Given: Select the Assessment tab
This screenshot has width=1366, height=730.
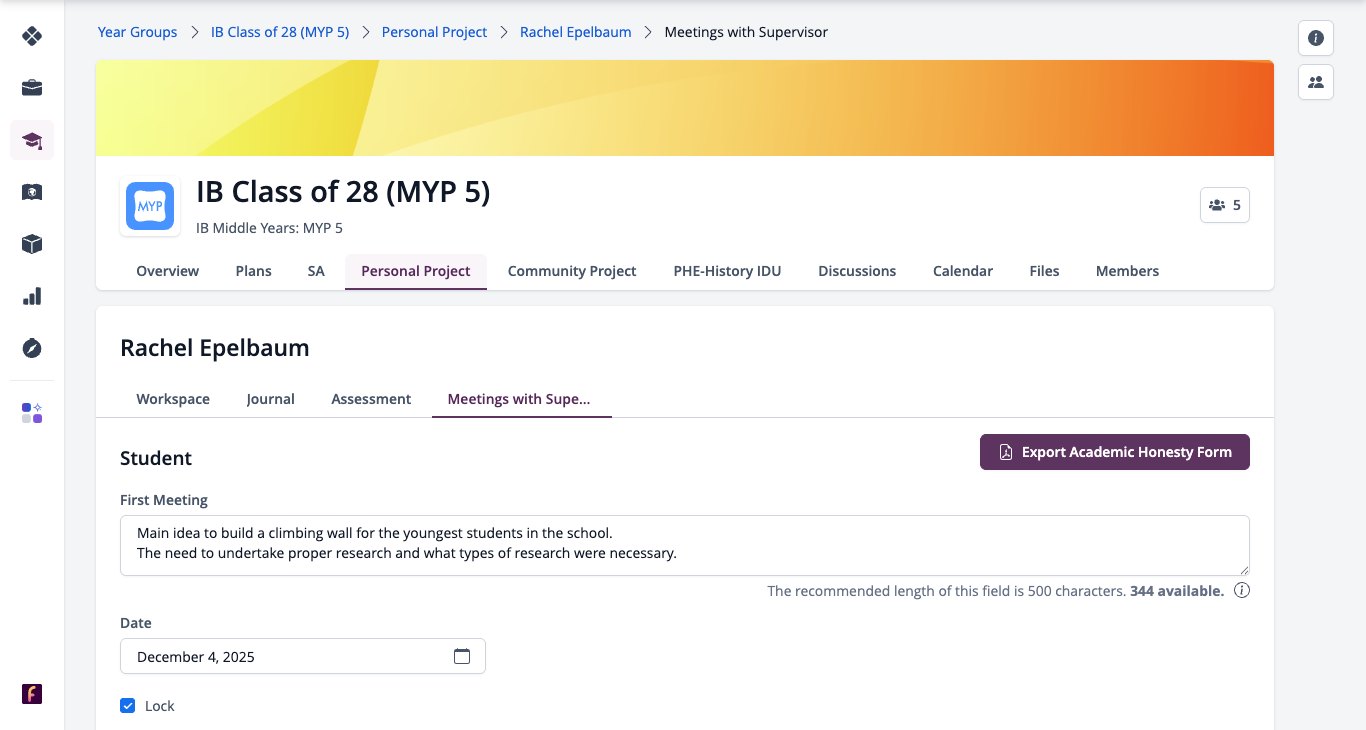Looking at the screenshot, I should pos(371,399).
